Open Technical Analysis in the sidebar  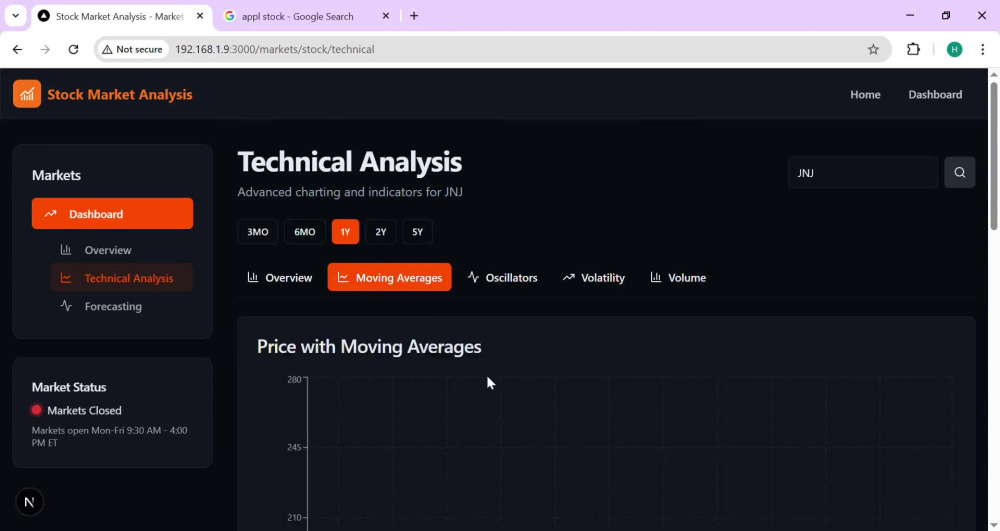coord(121,278)
